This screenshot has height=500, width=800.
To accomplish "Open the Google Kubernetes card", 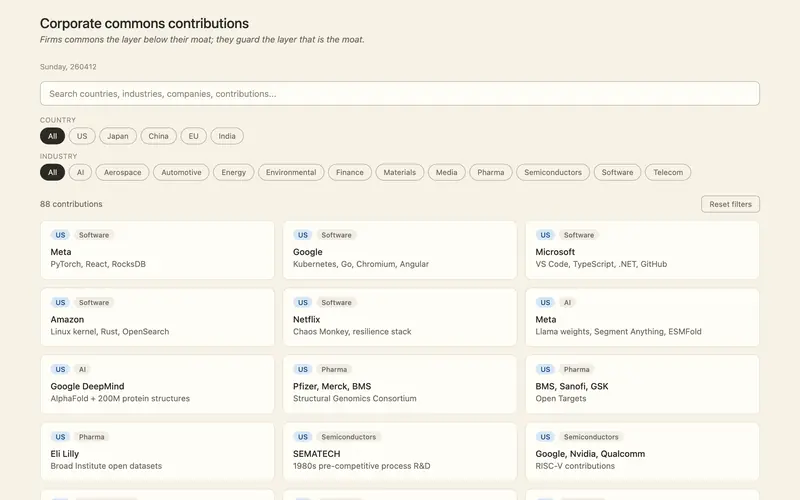I will [x=399, y=250].
